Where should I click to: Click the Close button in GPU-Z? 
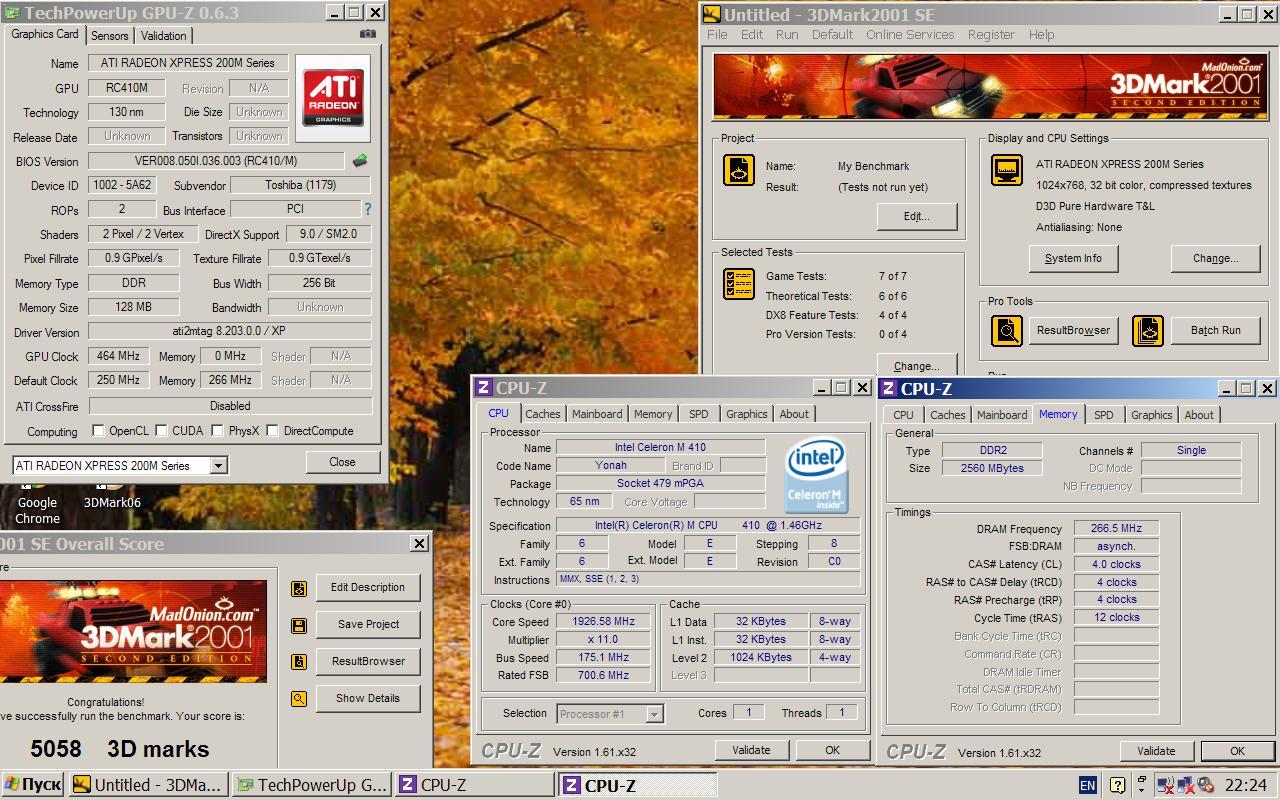coord(342,462)
